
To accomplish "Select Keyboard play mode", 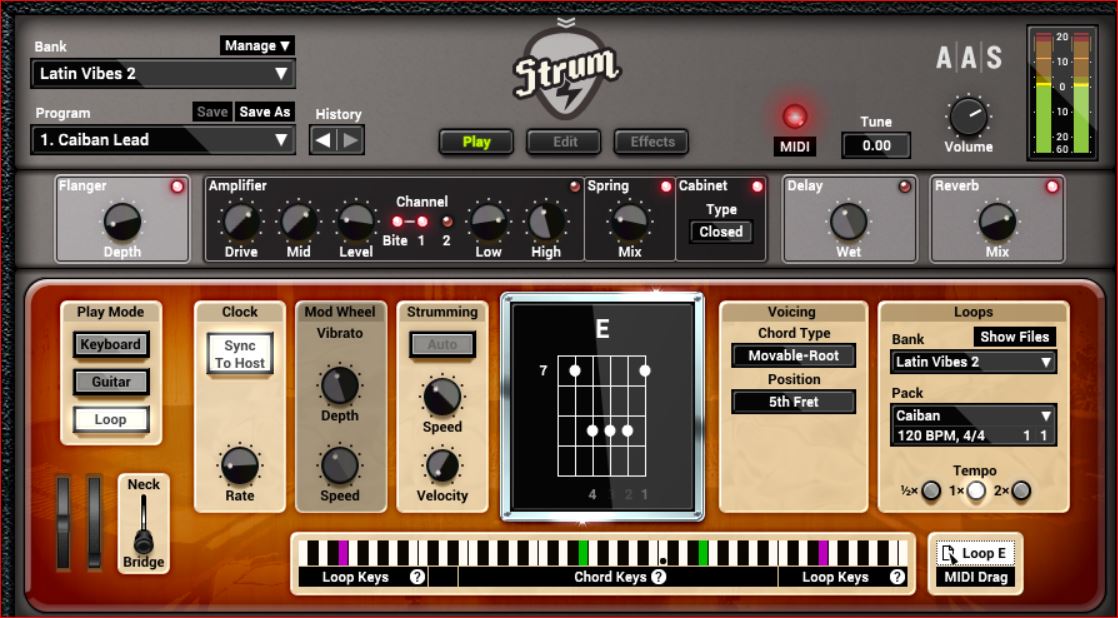I will click(x=111, y=345).
